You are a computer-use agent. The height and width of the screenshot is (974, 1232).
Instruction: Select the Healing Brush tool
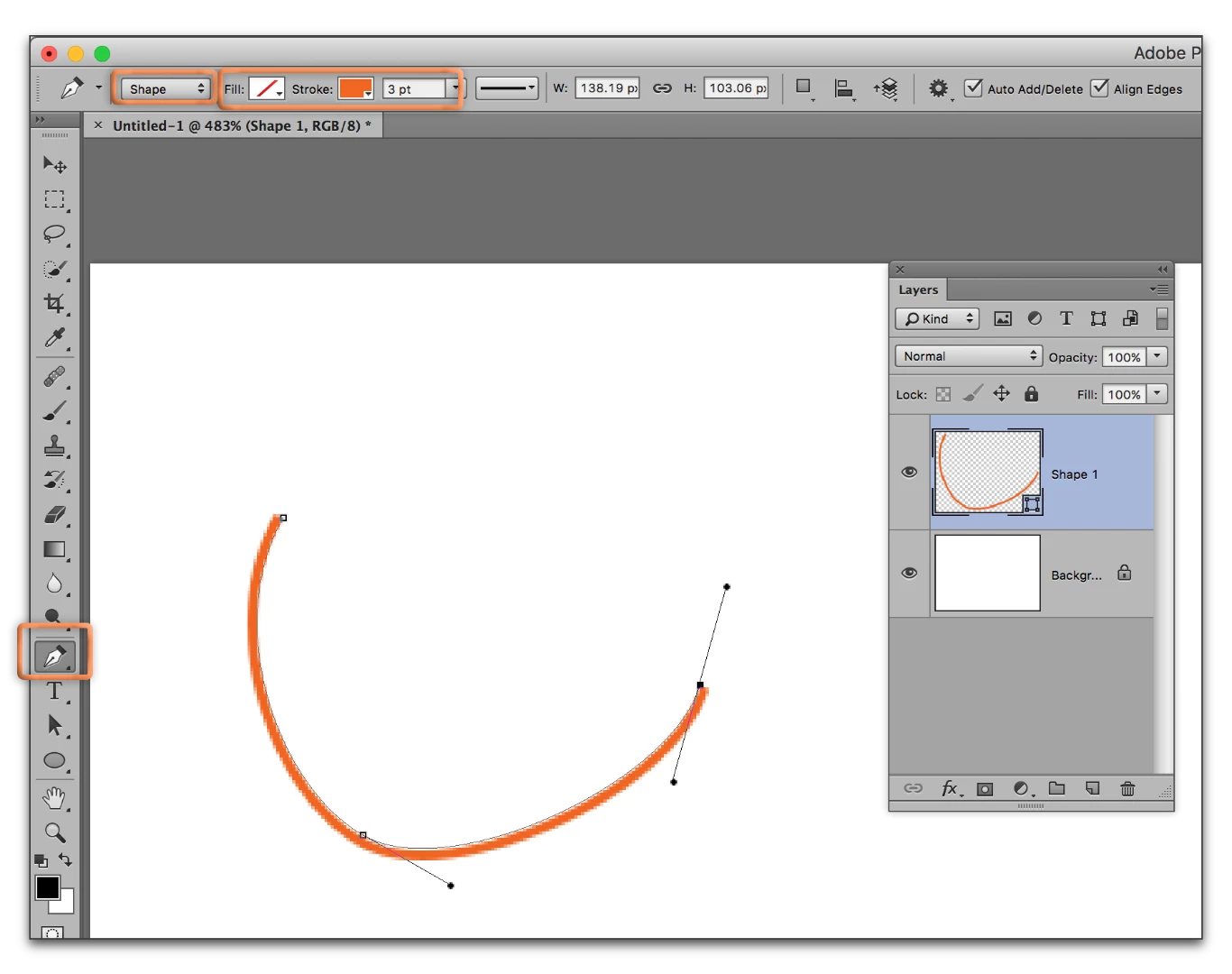coord(54,376)
